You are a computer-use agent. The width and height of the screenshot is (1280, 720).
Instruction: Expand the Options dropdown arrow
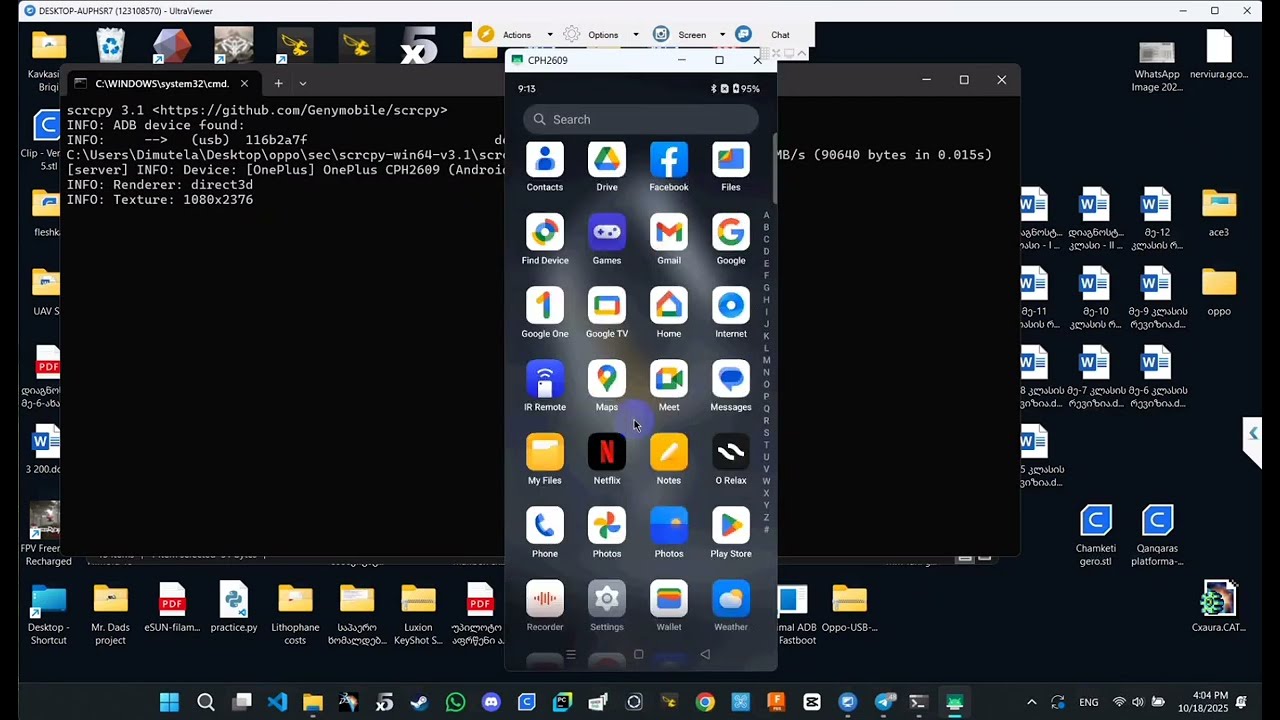pyautogui.click(x=635, y=35)
